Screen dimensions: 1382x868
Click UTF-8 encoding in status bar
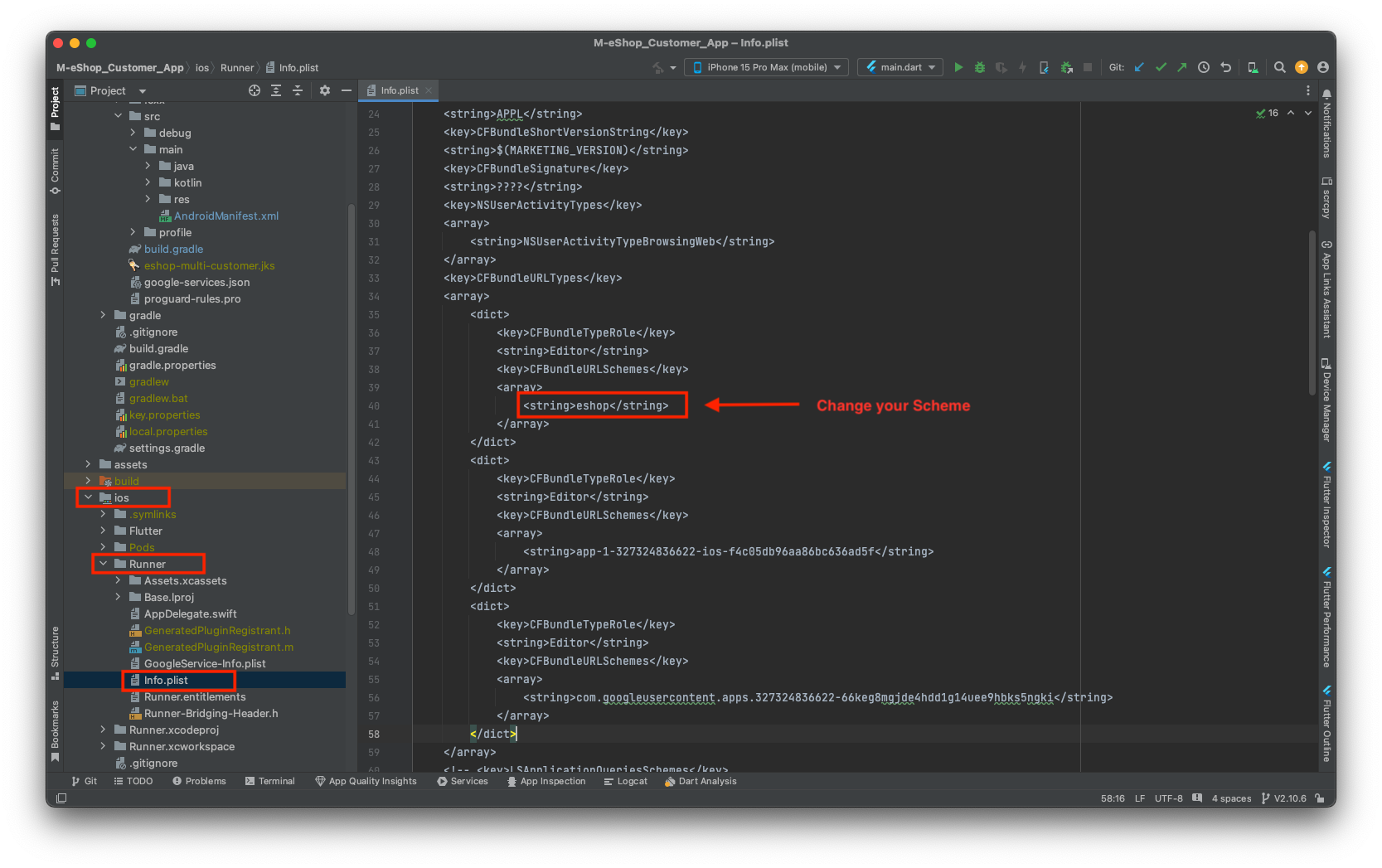pos(1168,798)
